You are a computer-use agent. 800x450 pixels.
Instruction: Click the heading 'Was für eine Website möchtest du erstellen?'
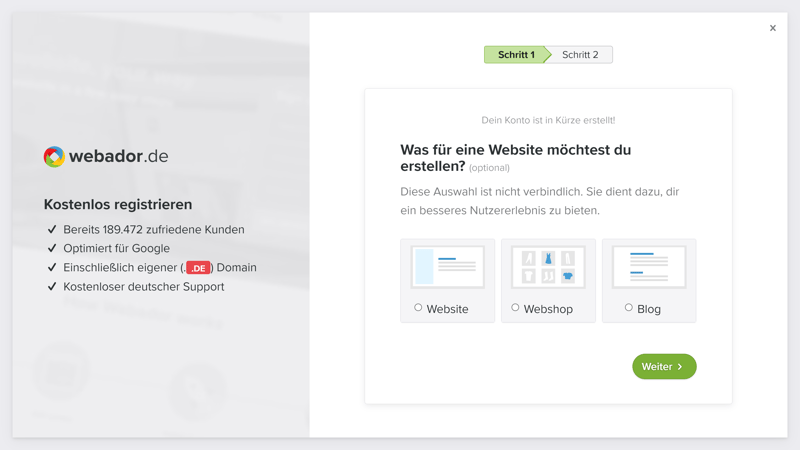click(515, 158)
